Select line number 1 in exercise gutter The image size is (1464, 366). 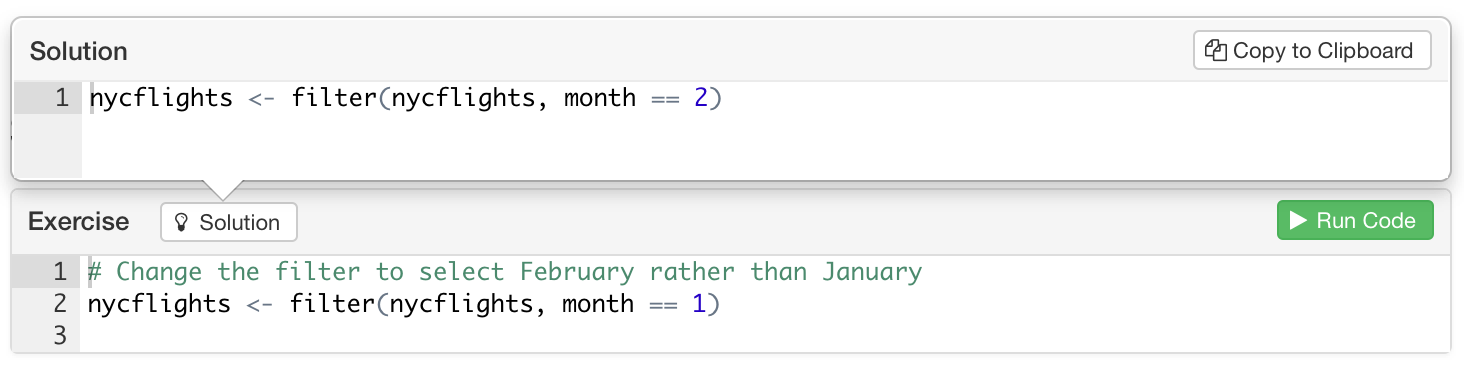pyautogui.click(x=60, y=271)
